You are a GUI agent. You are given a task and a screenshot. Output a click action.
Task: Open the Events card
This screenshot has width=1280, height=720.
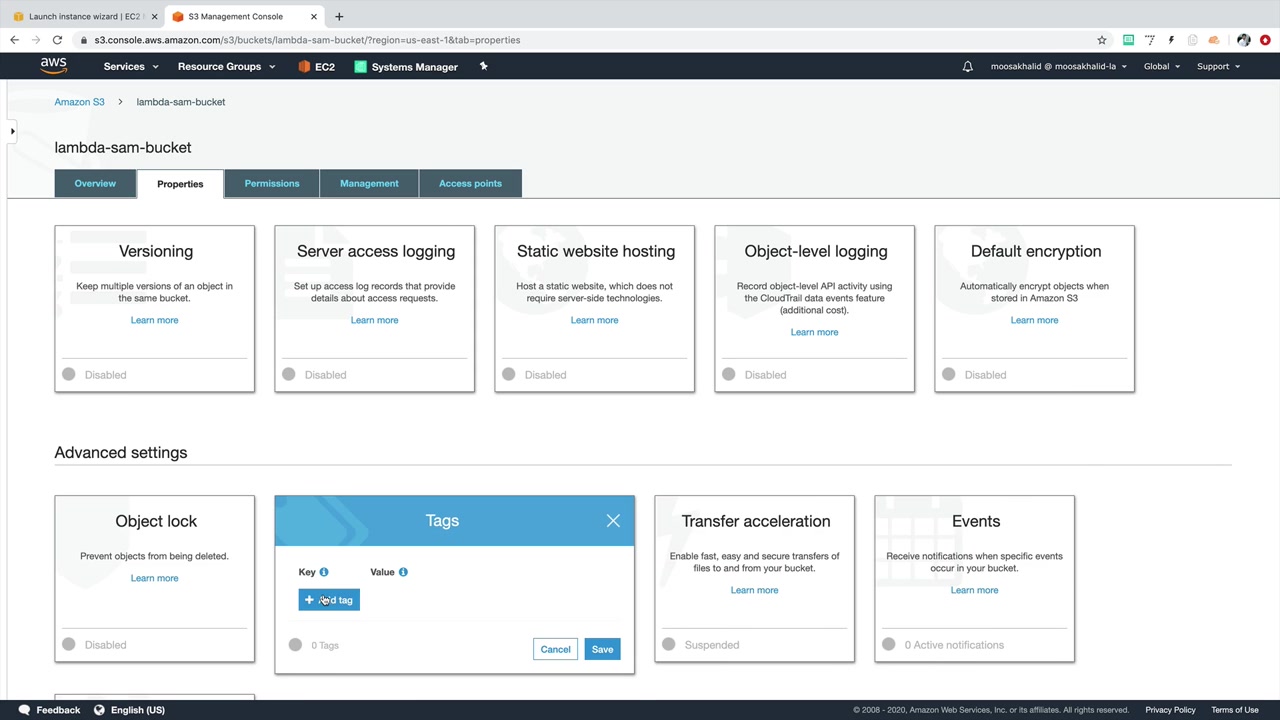click(x=975, y=579)
